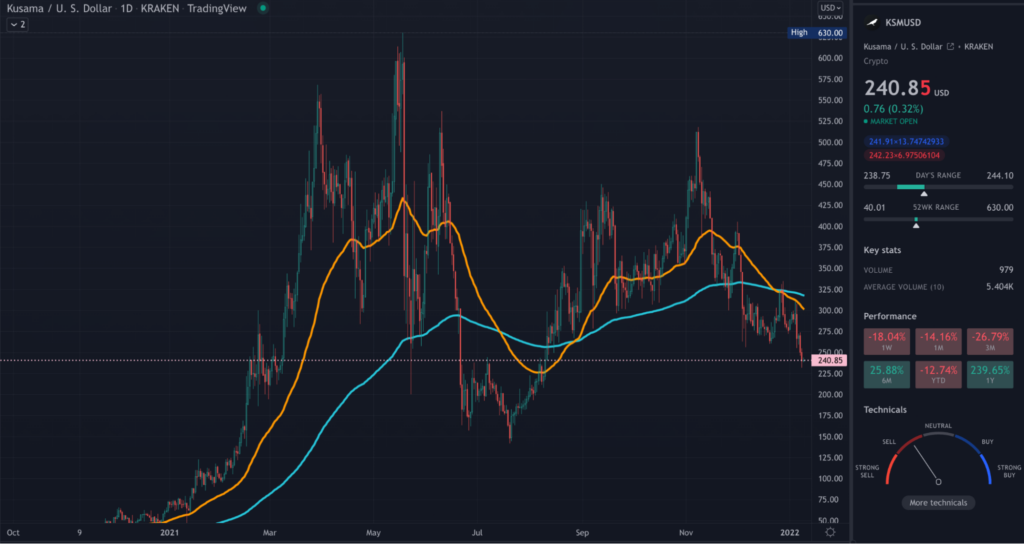This screenshot has width=1024, height=544.
Task: Click the More technicals button
Action: [938, 503]
